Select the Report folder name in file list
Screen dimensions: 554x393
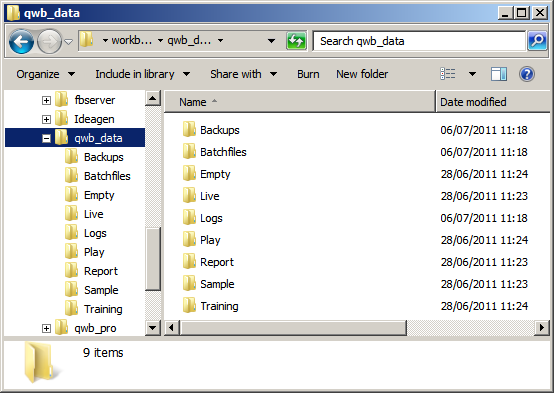pyautogui.click(x=217, y=262)
